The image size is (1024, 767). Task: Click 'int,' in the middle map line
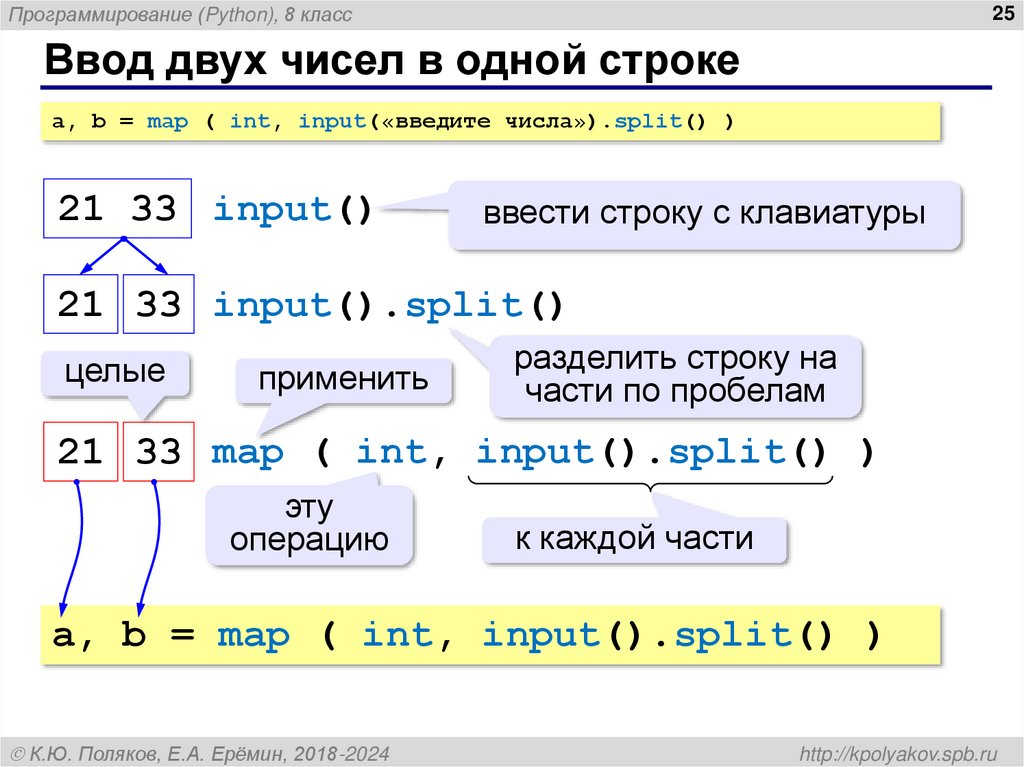click(402, 452)
